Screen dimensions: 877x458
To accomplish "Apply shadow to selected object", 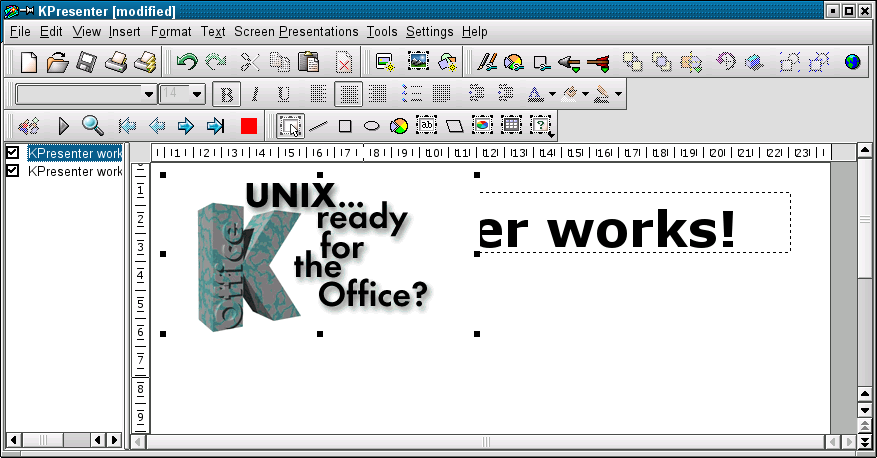I will click(x=754, y=62).
